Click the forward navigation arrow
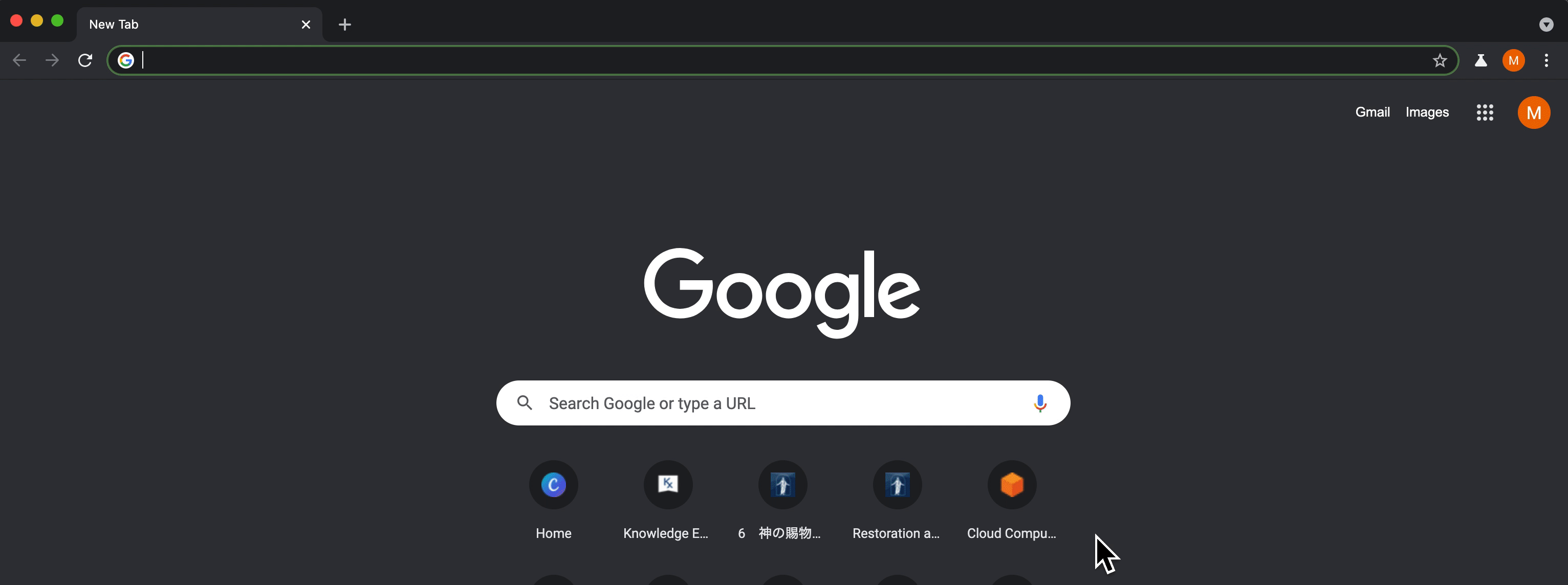1568x585 pixels. (x=51, y=60)
